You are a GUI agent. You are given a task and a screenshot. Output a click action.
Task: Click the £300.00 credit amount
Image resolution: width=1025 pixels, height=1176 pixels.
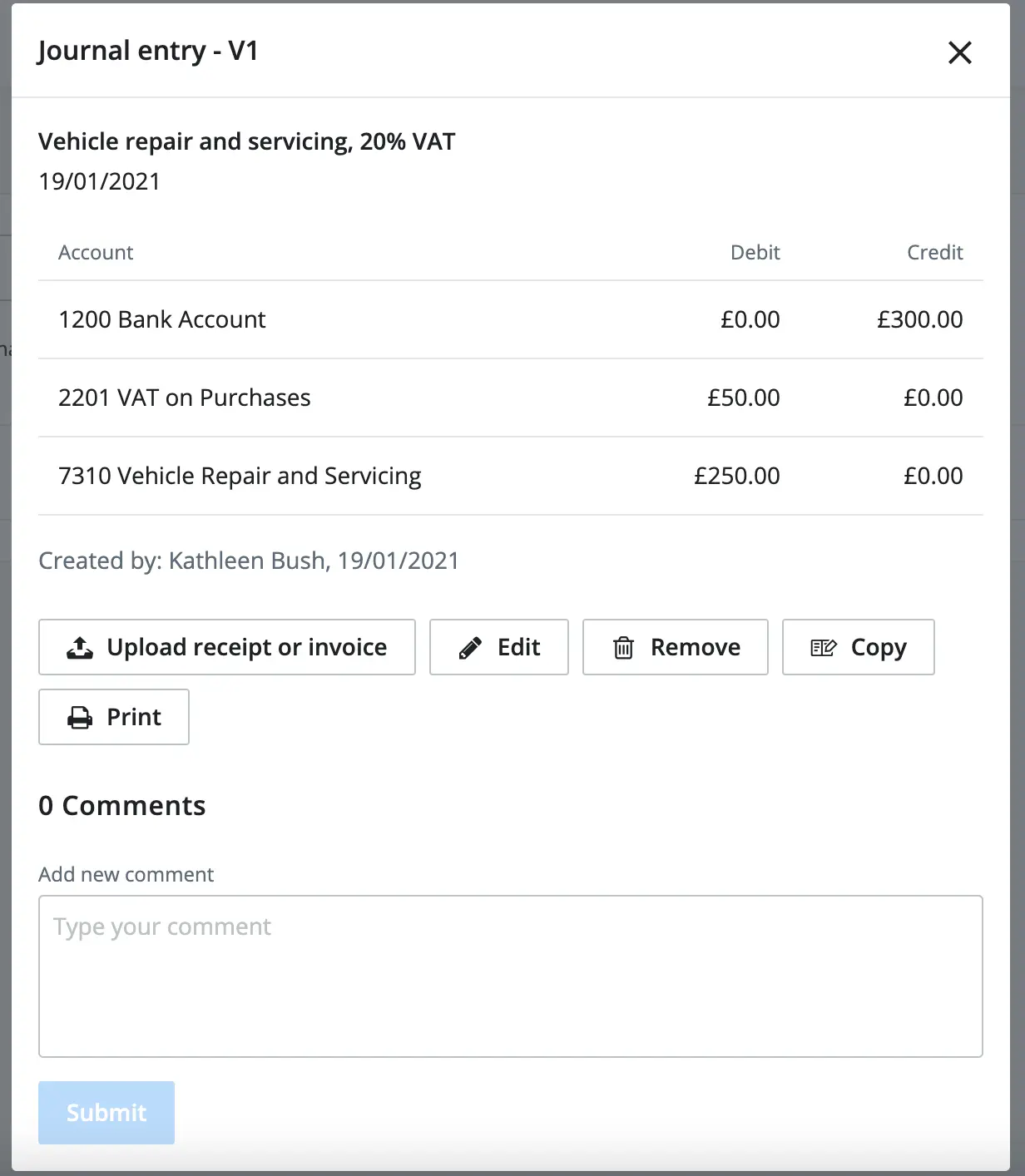pyautogui.click(x=920, y=319)
